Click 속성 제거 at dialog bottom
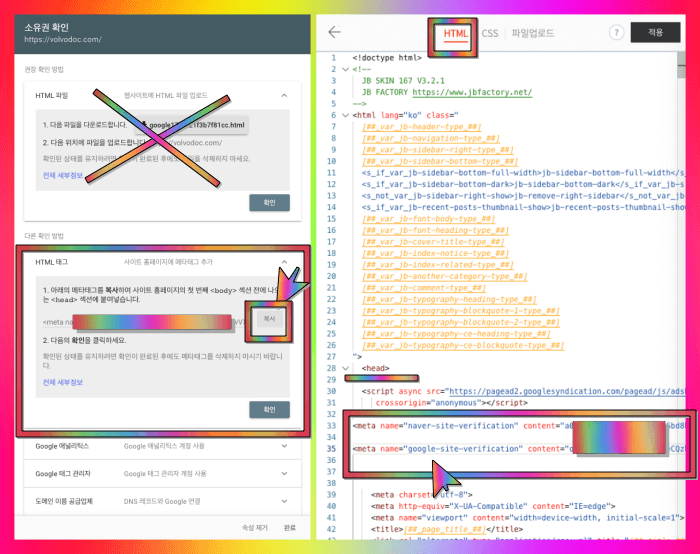700x554 pixels. click(255, 528)
